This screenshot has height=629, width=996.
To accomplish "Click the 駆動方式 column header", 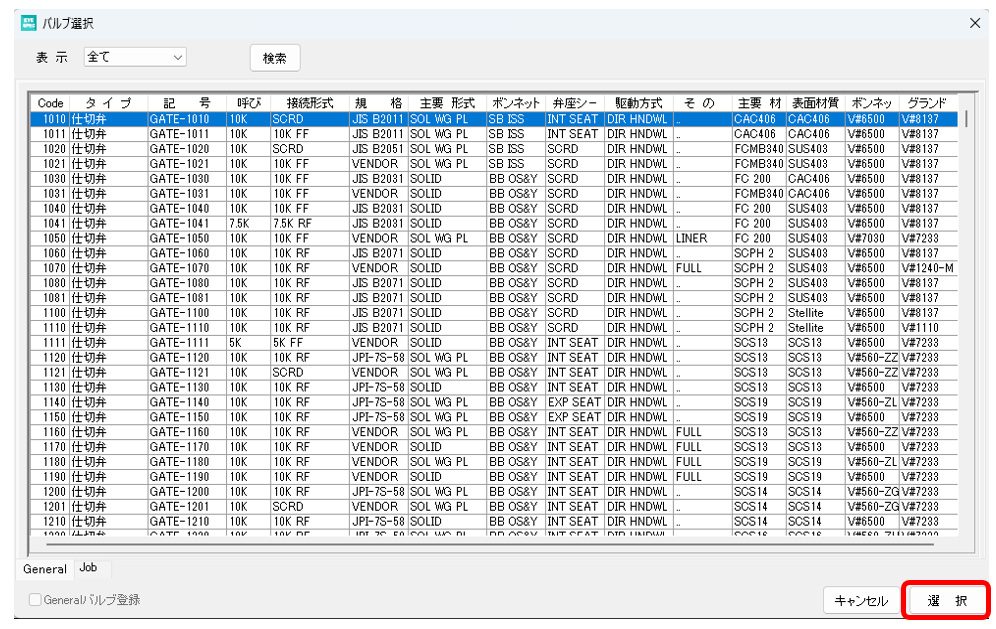I will point(638,103).
